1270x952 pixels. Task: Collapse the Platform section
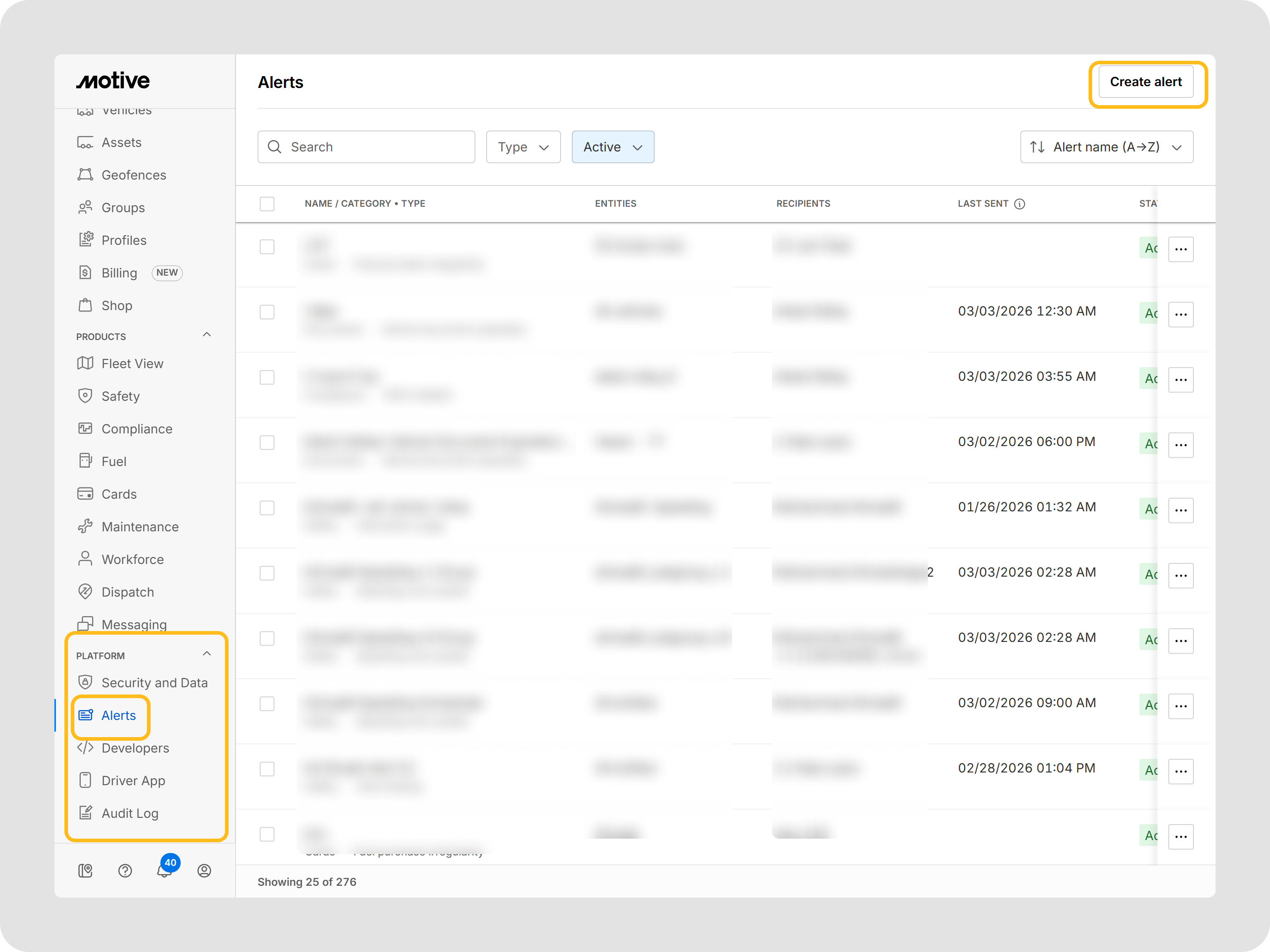click(x=207, y=654)
